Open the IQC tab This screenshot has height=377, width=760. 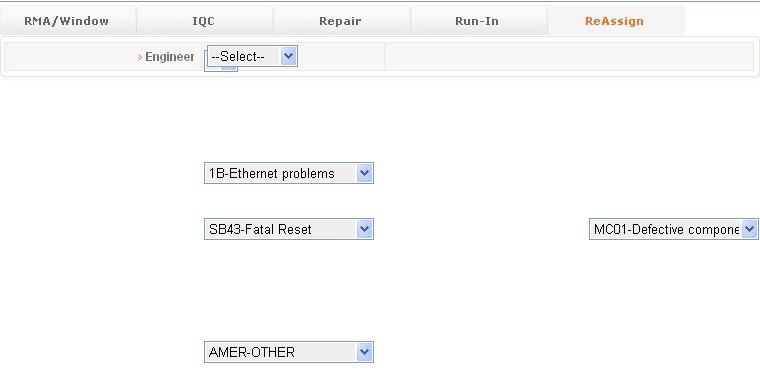click(204, 21)
